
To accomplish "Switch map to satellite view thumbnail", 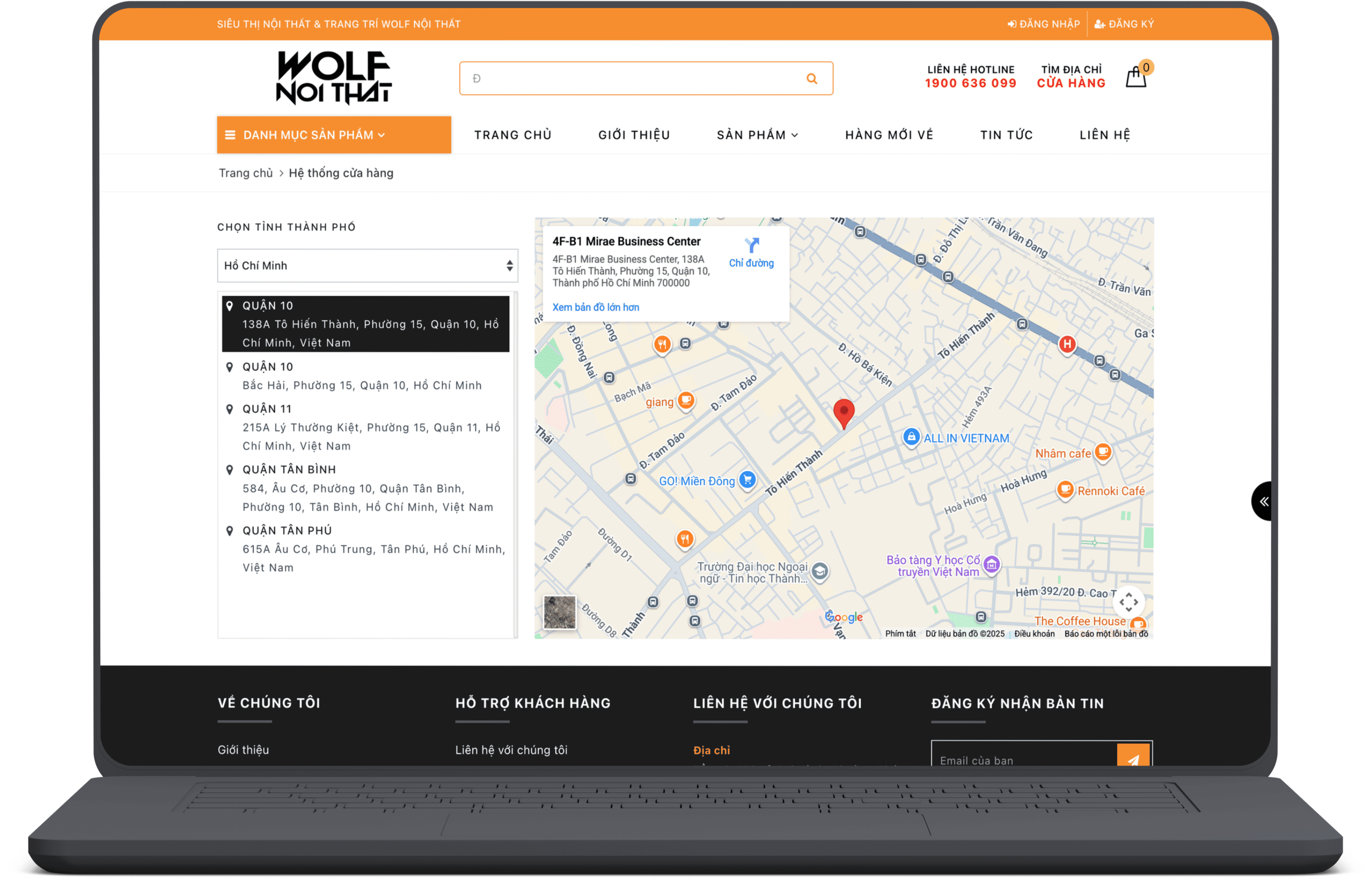I will click(x=559, y=612).
